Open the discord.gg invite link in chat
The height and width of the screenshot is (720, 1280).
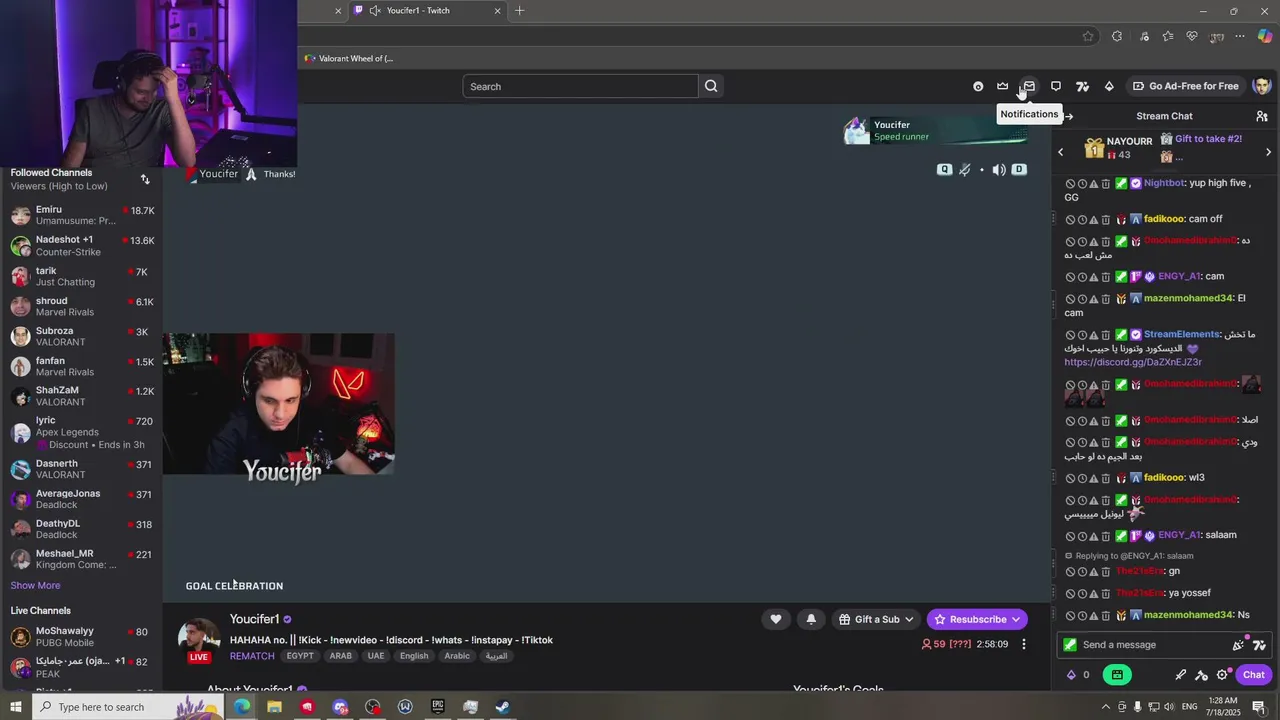pyautogui.click(x=1133, y=362)
